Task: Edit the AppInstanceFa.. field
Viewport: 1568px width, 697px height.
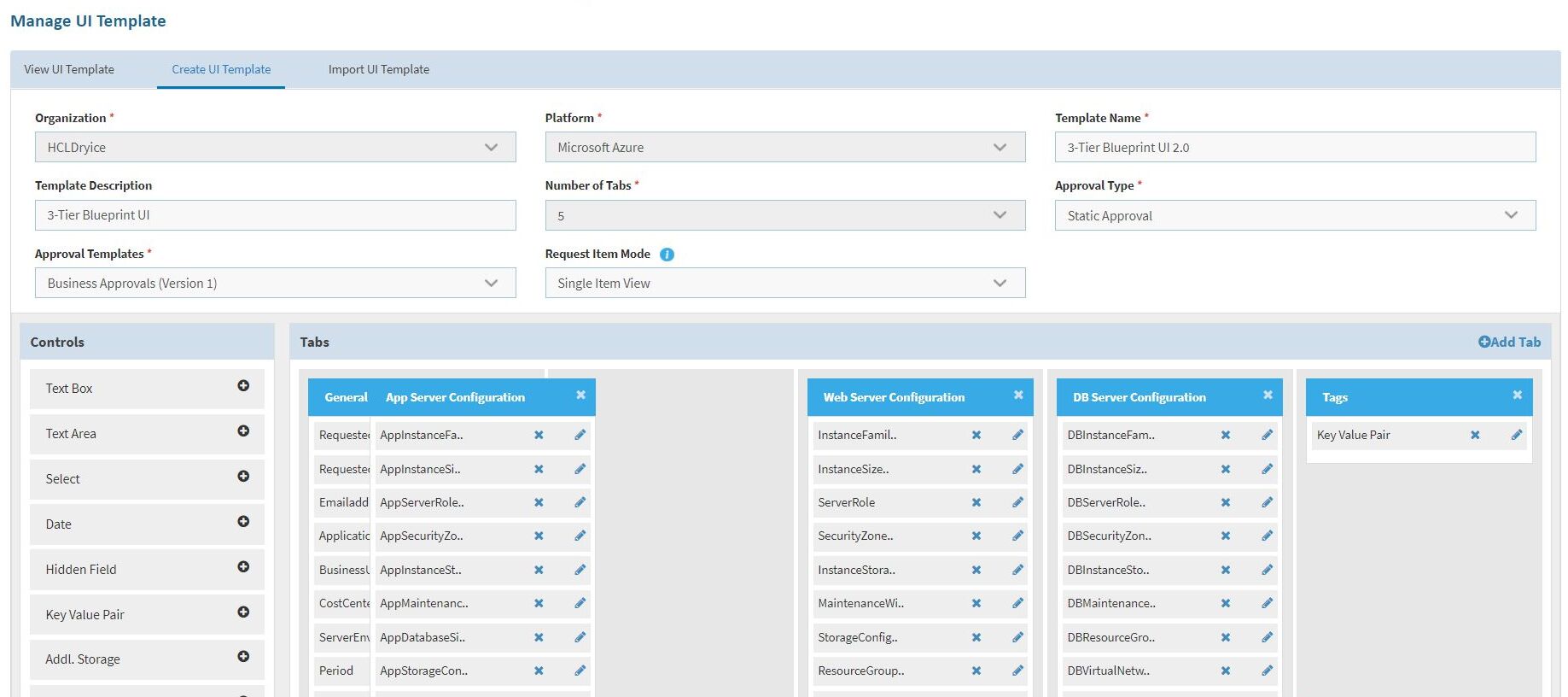Action: [580, 435]
